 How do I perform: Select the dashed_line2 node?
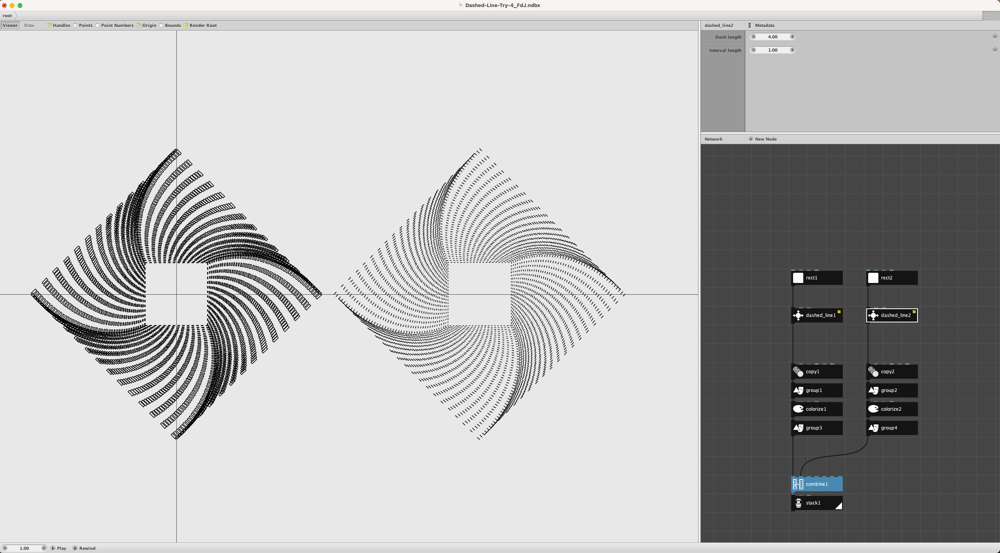click(892, 315)
